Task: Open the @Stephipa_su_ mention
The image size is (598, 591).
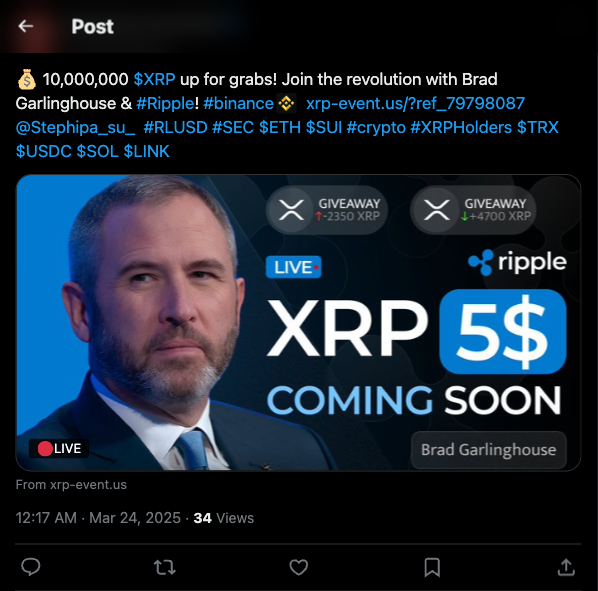Action: click(x=76, y=127)
